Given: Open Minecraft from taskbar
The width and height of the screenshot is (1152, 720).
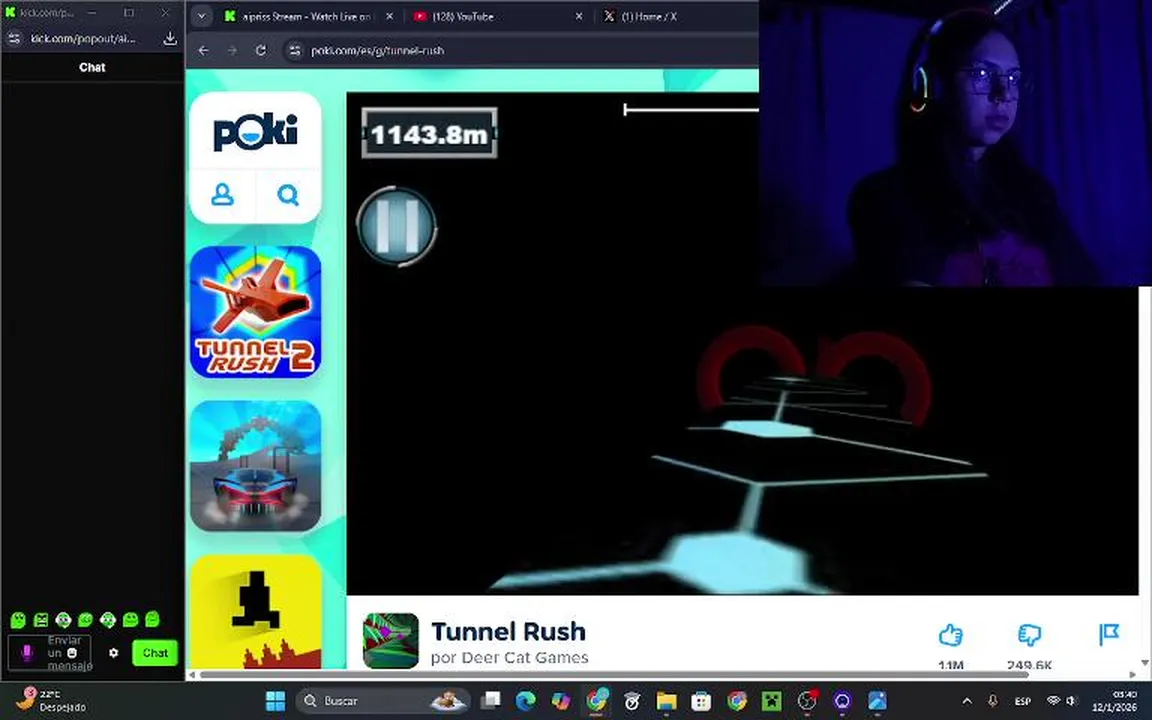Looking at the screenshot, I should [772, 700].
